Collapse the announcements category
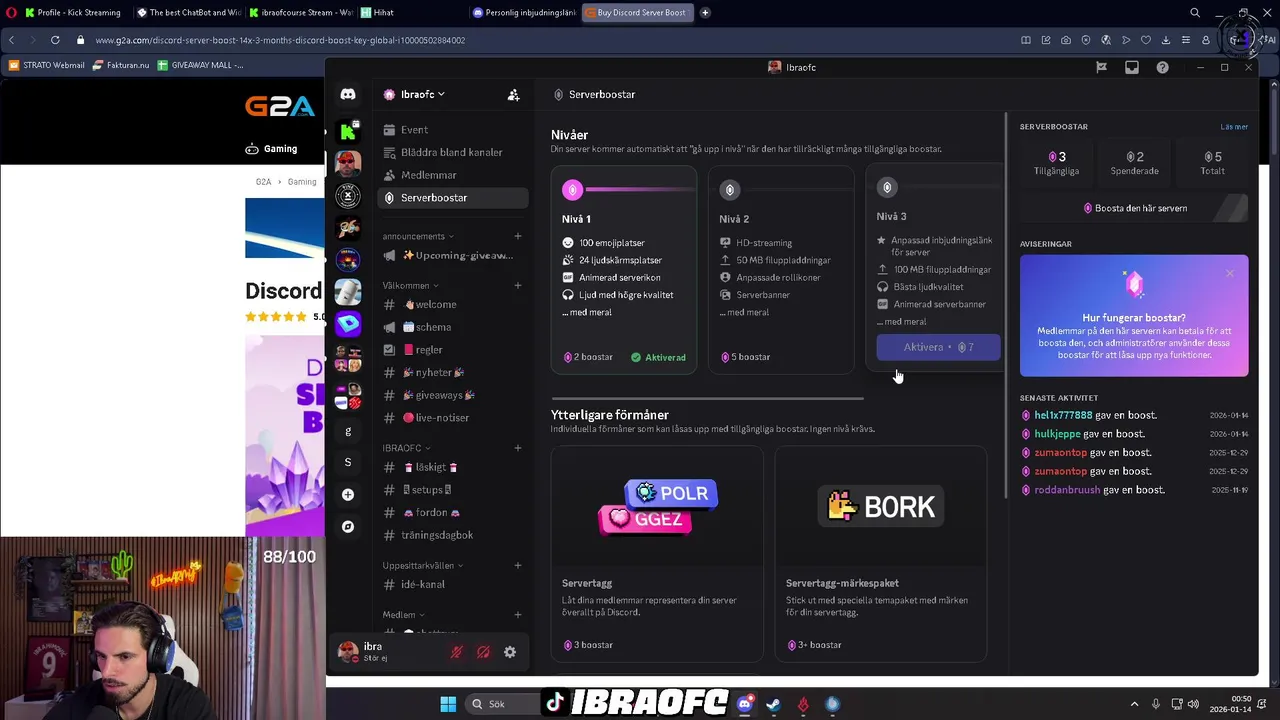This screenshot has height=720, width=1280. coord(417,236)
